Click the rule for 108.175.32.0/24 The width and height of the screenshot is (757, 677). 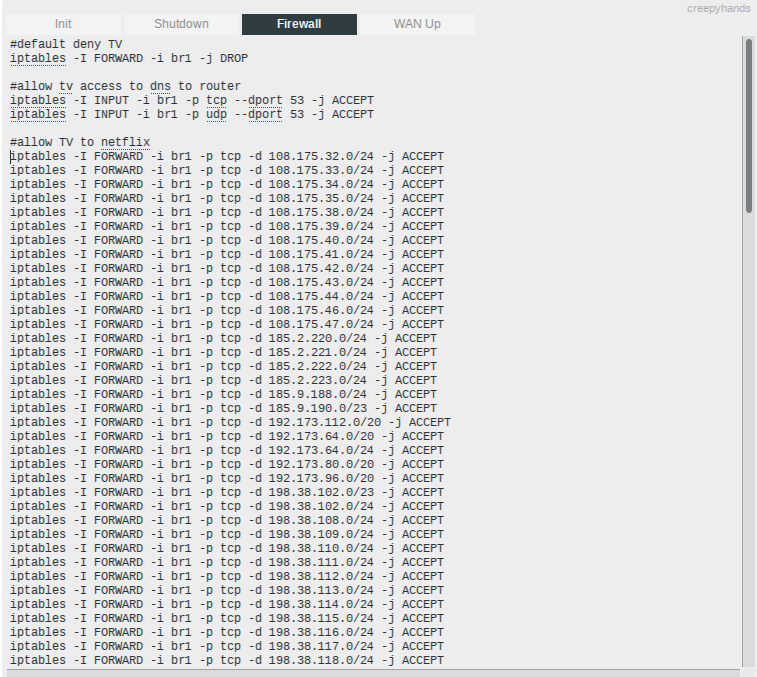(x=227, y=157)
